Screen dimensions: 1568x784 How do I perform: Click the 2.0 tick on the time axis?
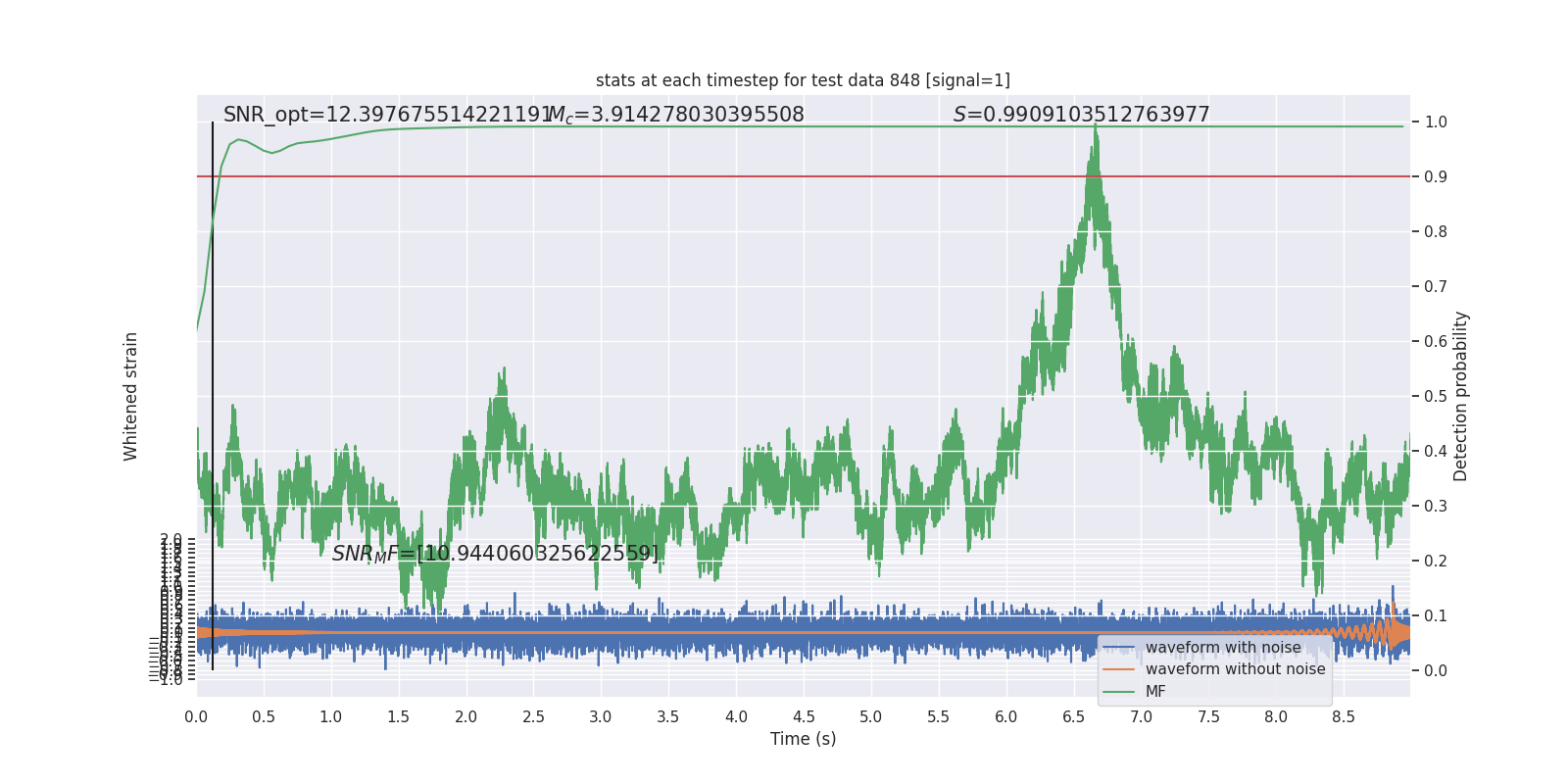click(x=466, y=717)
